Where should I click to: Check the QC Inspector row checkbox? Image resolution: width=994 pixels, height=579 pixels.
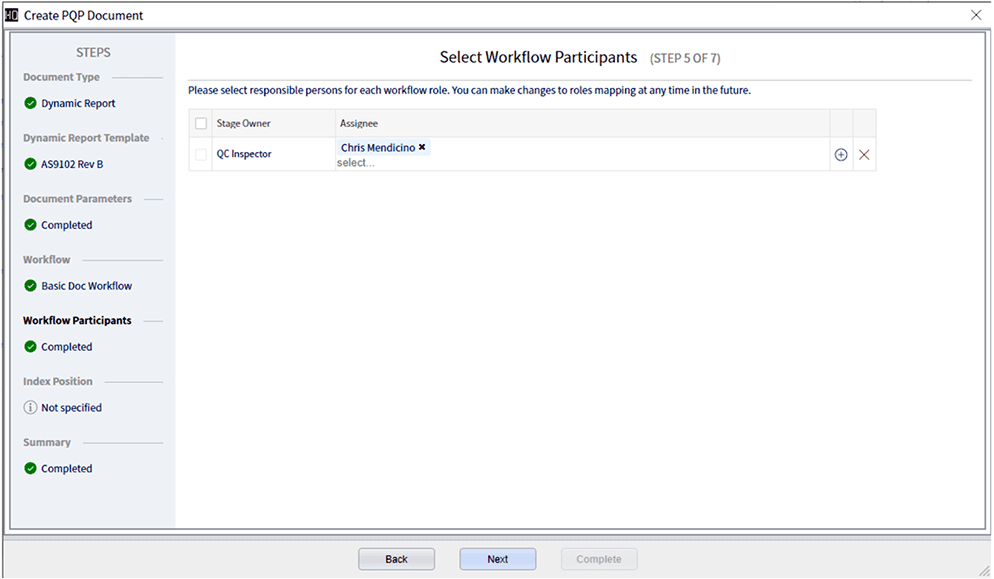pyautogui.click(x=201, y=155)
